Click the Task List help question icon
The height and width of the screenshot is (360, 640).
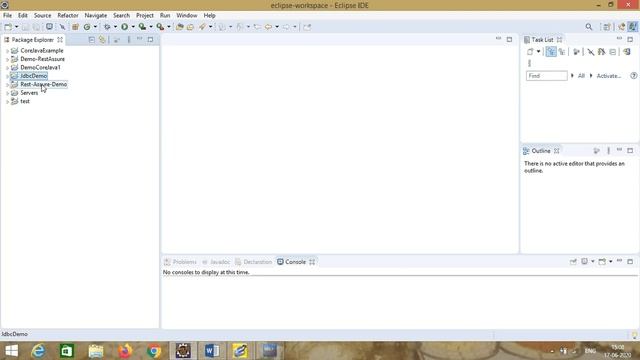(x=633, y=76)
